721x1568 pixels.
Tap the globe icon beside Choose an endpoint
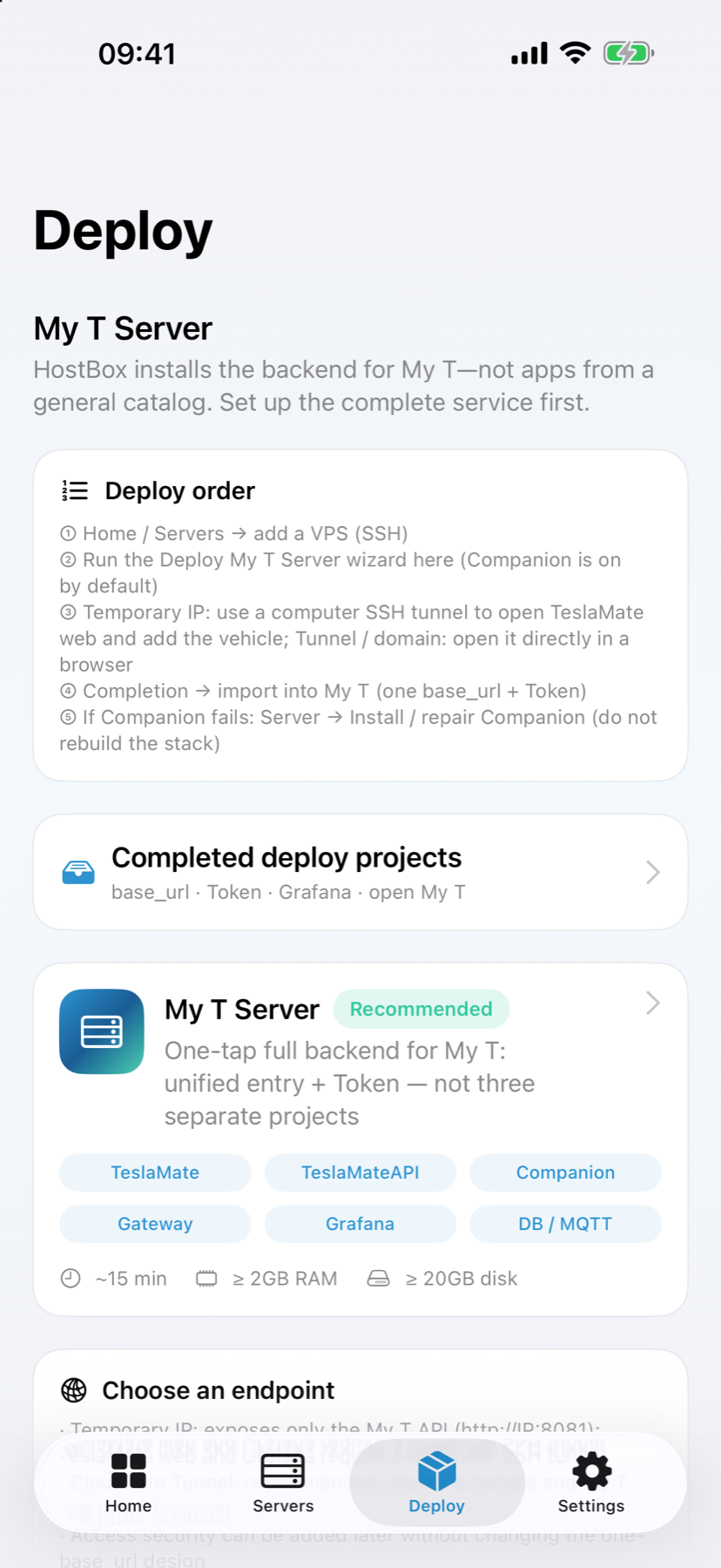(74, 1390)
